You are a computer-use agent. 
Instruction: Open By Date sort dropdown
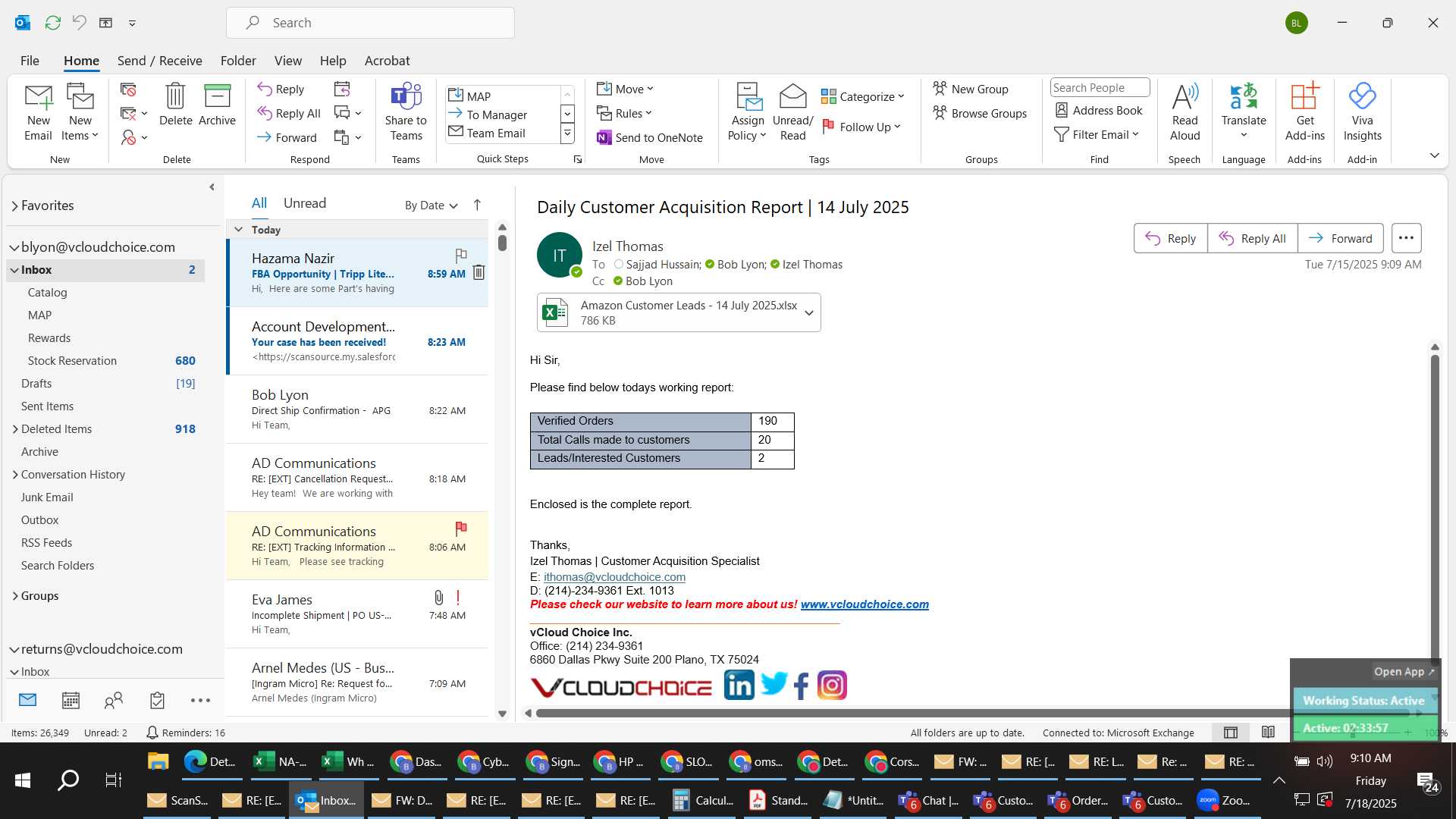click(x=431, y=205)
